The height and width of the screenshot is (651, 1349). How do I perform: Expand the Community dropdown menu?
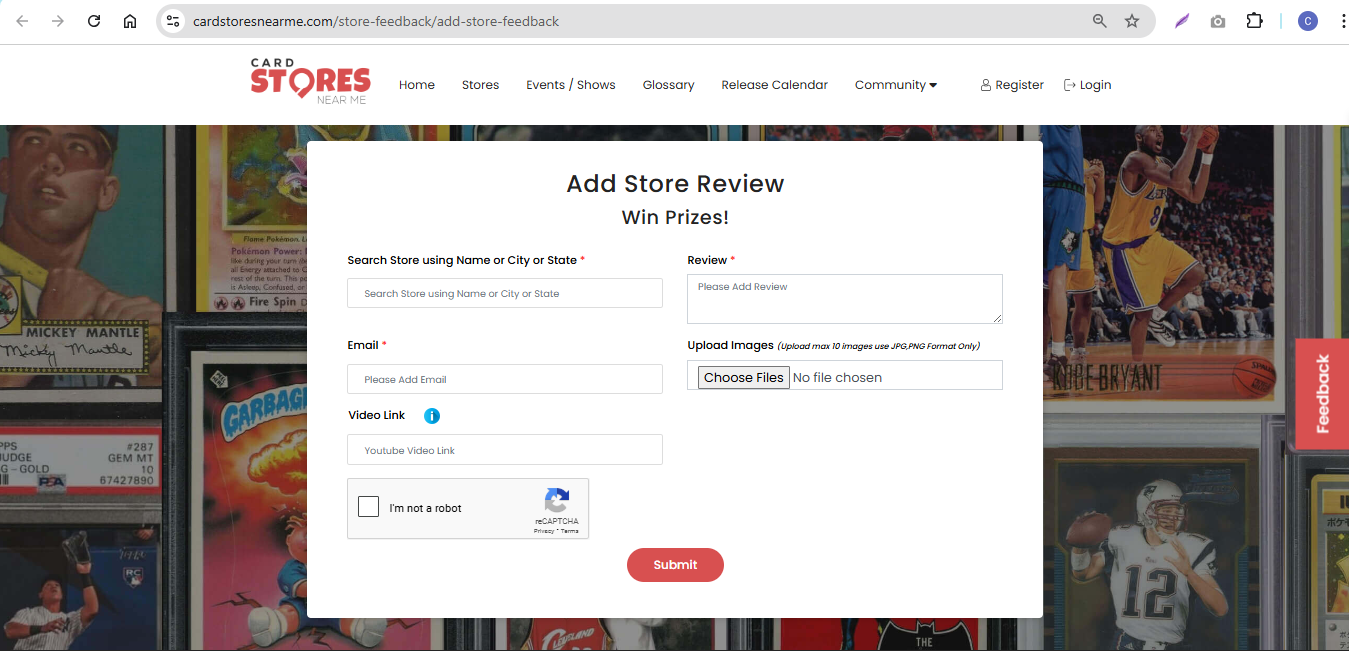pos(895,85)
